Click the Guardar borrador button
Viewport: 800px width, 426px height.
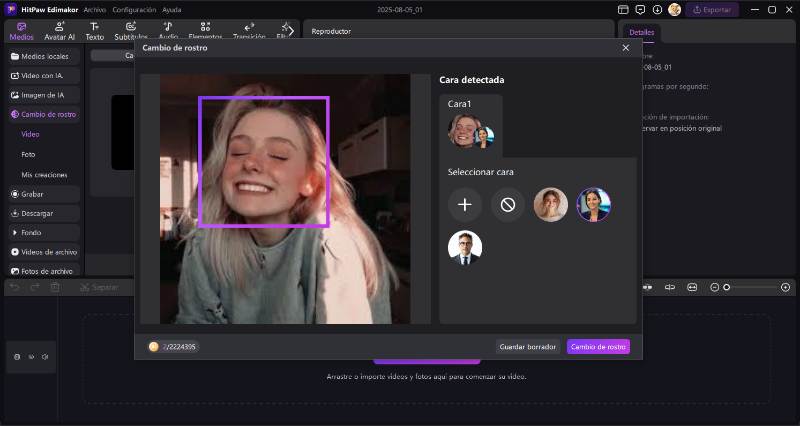pyautogui.click(x=528, y=346)
